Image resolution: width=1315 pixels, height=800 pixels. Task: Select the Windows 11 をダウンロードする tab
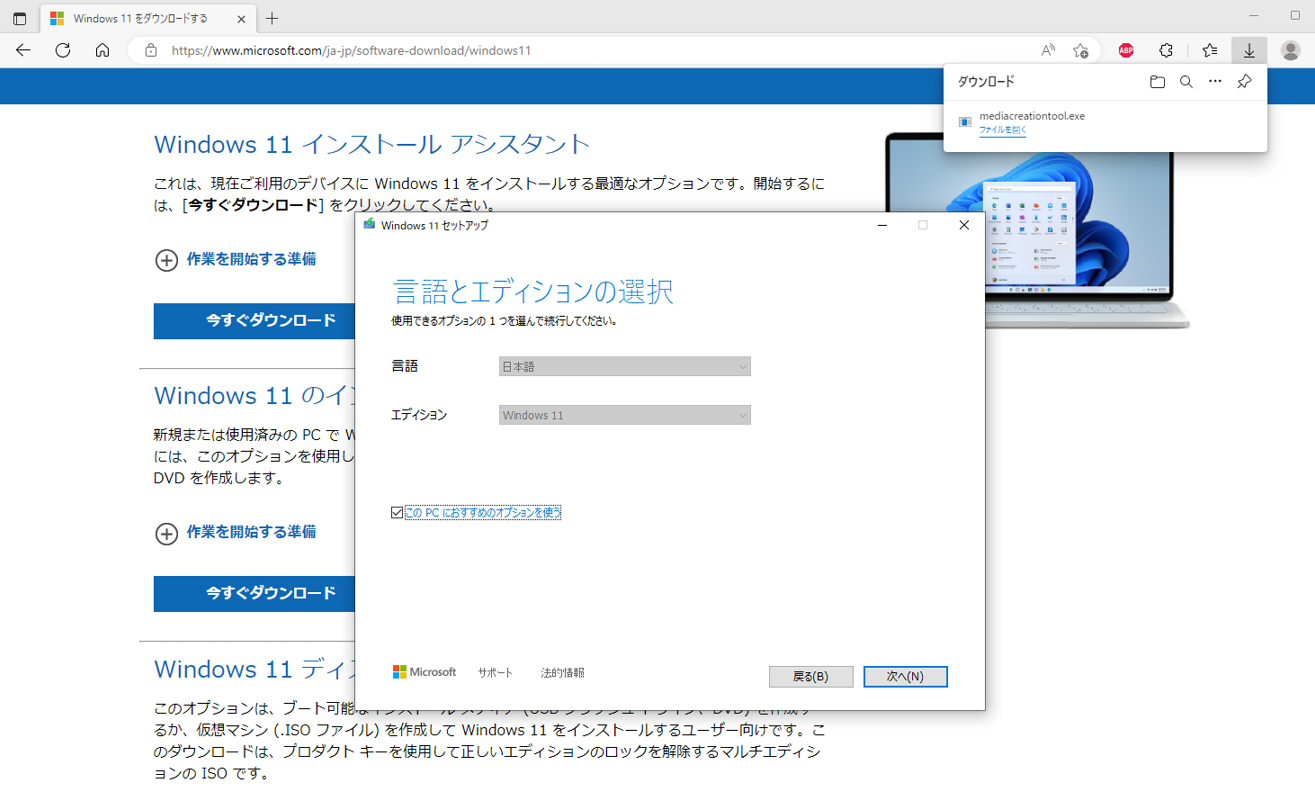[148, 18]
